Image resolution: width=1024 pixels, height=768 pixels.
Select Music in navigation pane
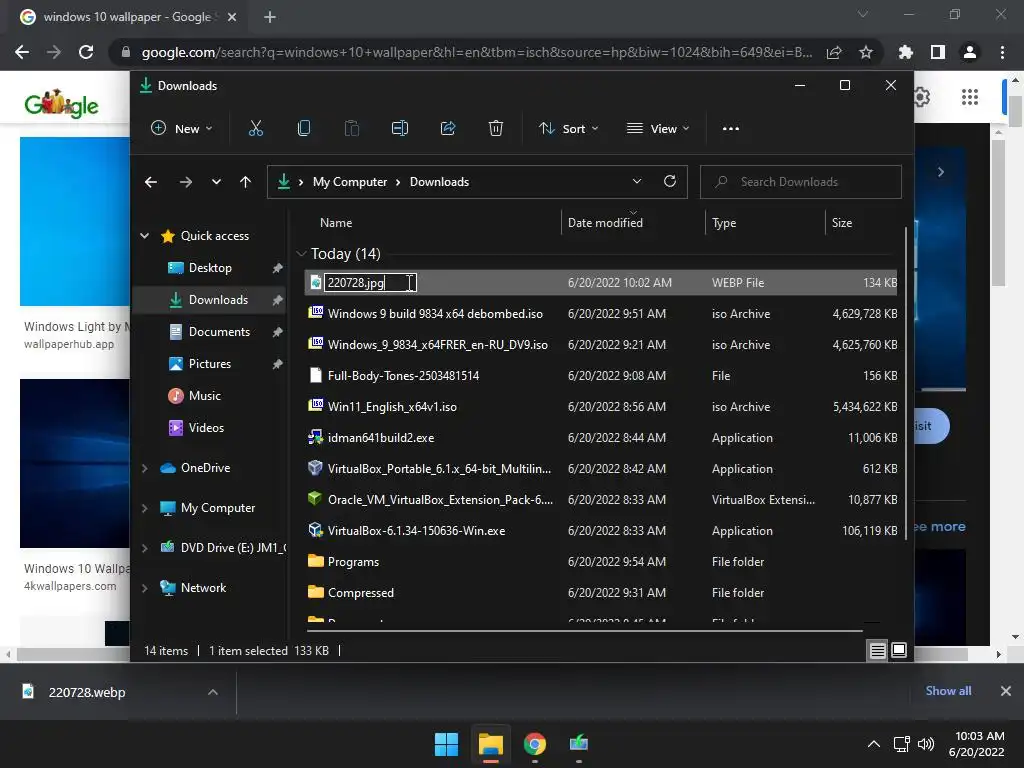tap(204, 396)
